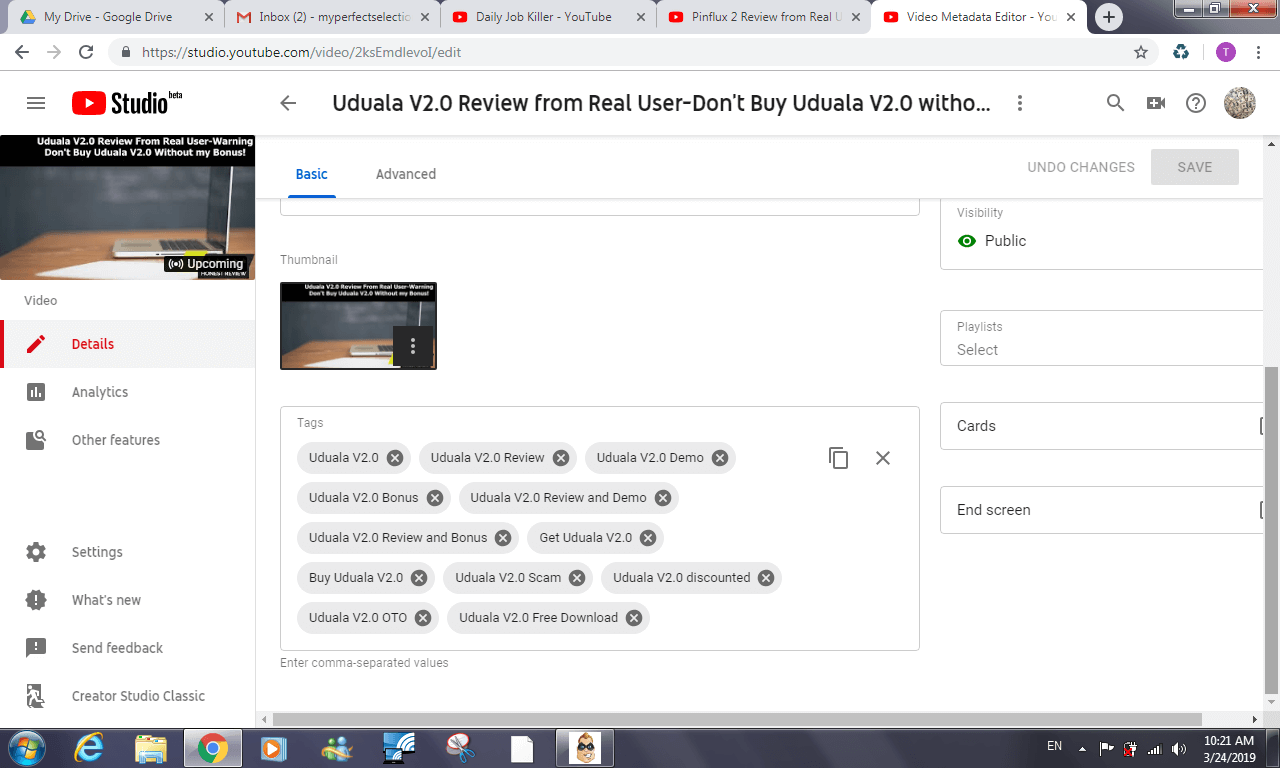Screen dimensions: 1280x768
Task: Remove the 'Uduala V2.0 OTO' tag
Action: pyautogui.click(x=423, y=618)
